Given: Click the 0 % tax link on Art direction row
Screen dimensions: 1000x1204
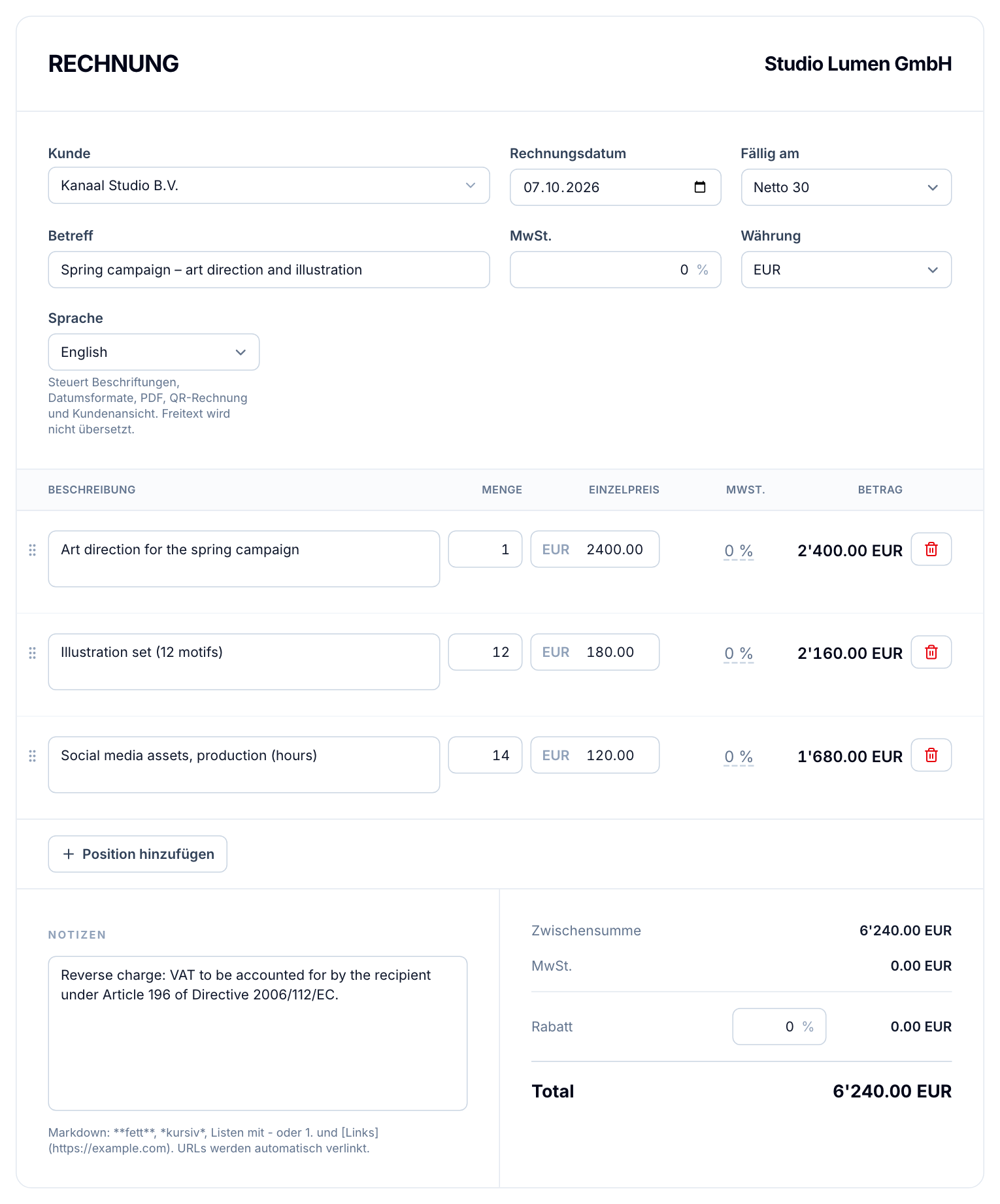Looking at the screenshot, I should pos(739,550).
